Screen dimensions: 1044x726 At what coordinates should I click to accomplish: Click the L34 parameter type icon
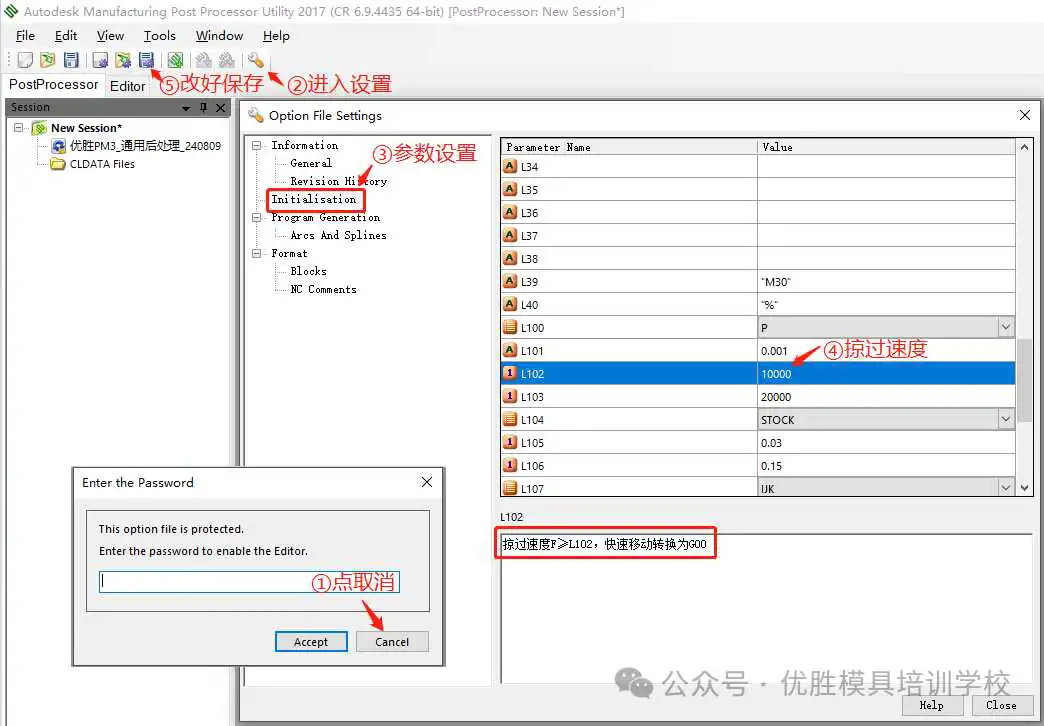[x=510, y=167]
